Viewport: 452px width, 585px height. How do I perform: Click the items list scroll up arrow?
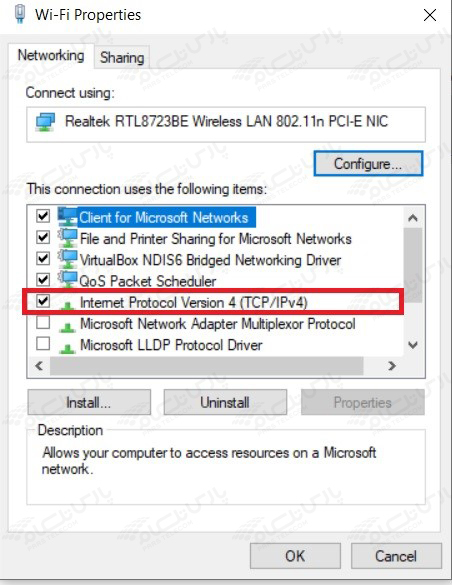pos(413,218)
